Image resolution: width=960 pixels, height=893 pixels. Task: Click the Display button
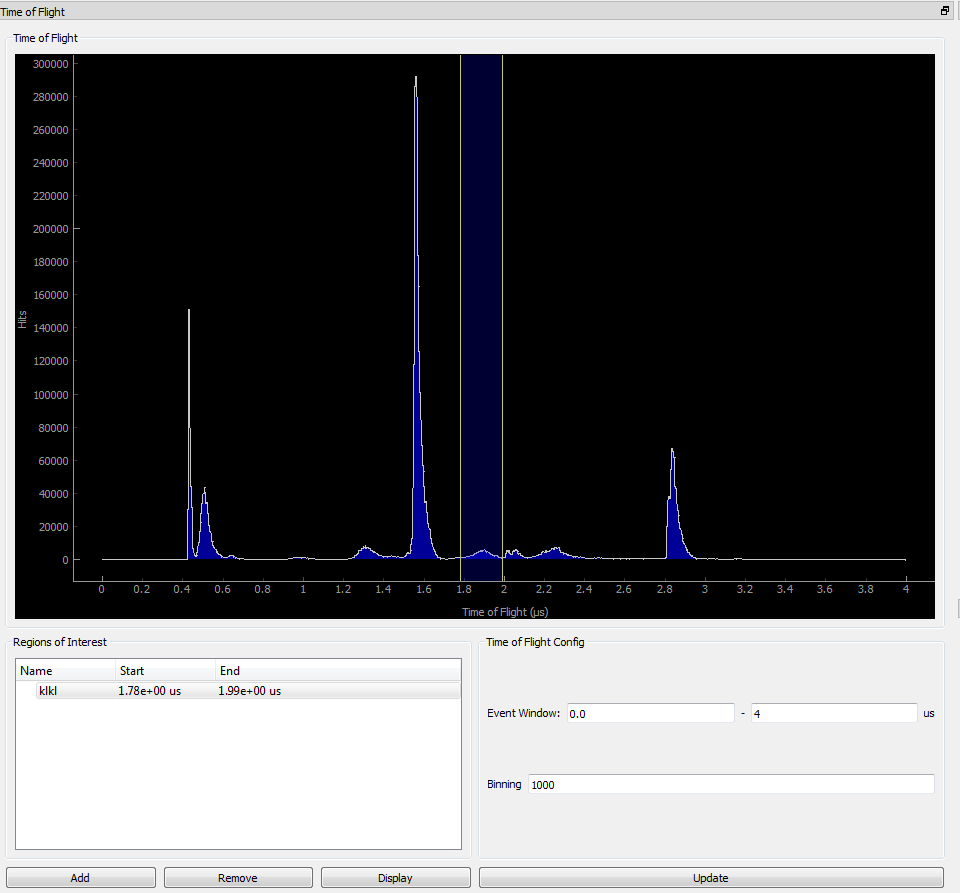coord(395,878)
